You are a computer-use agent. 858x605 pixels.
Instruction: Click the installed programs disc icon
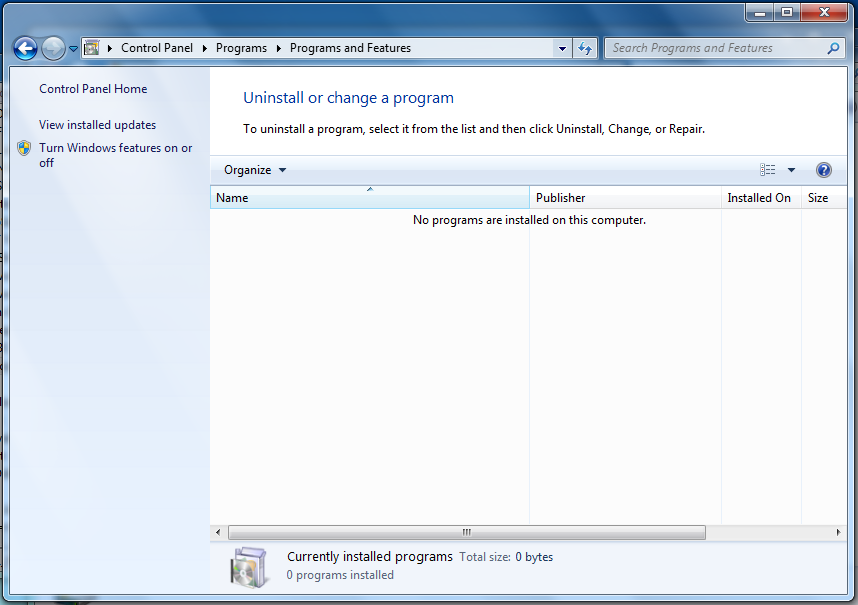[249, 567]
